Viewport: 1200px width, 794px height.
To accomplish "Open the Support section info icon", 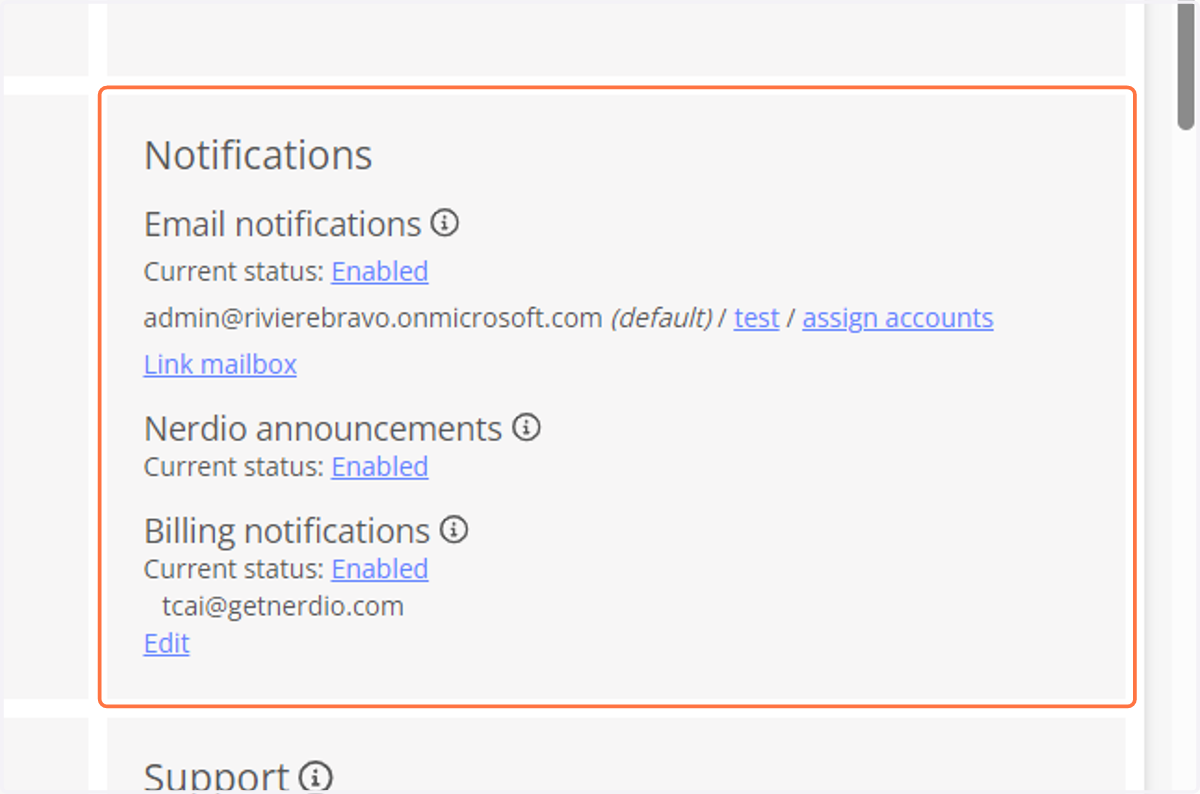I will [318, 775].
